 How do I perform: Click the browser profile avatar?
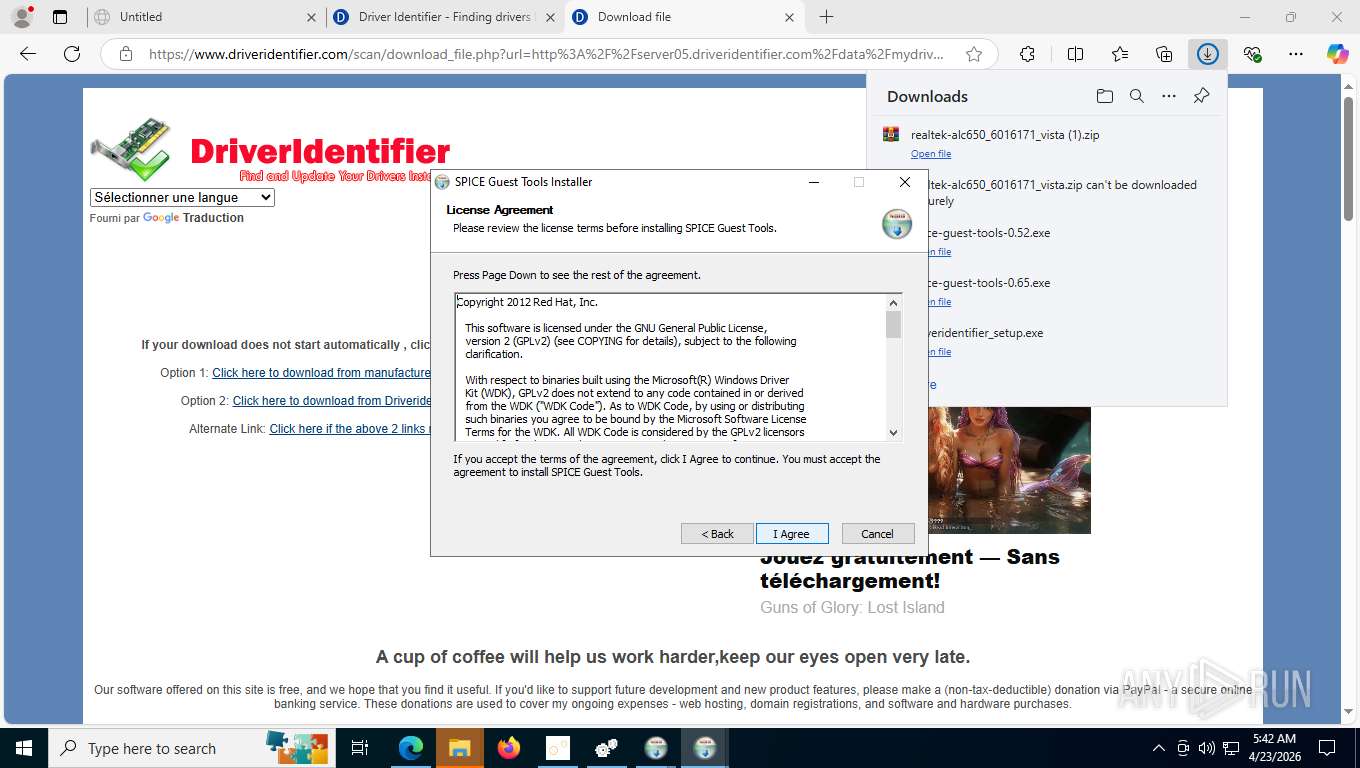21,17
